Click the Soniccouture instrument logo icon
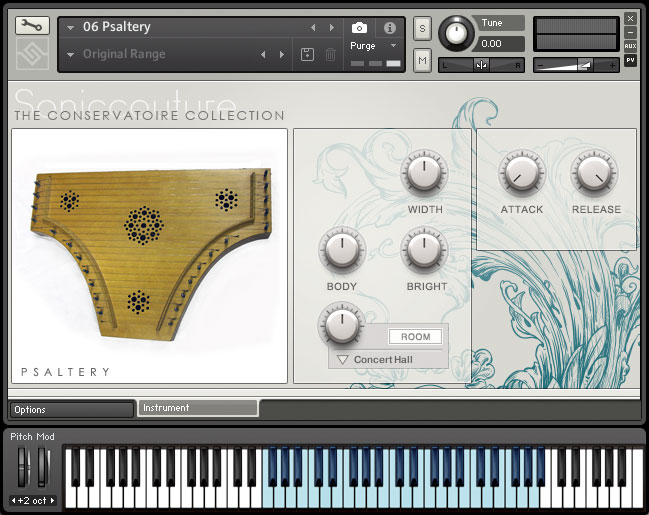Screen dimensions: 649x515 point(32,54)
